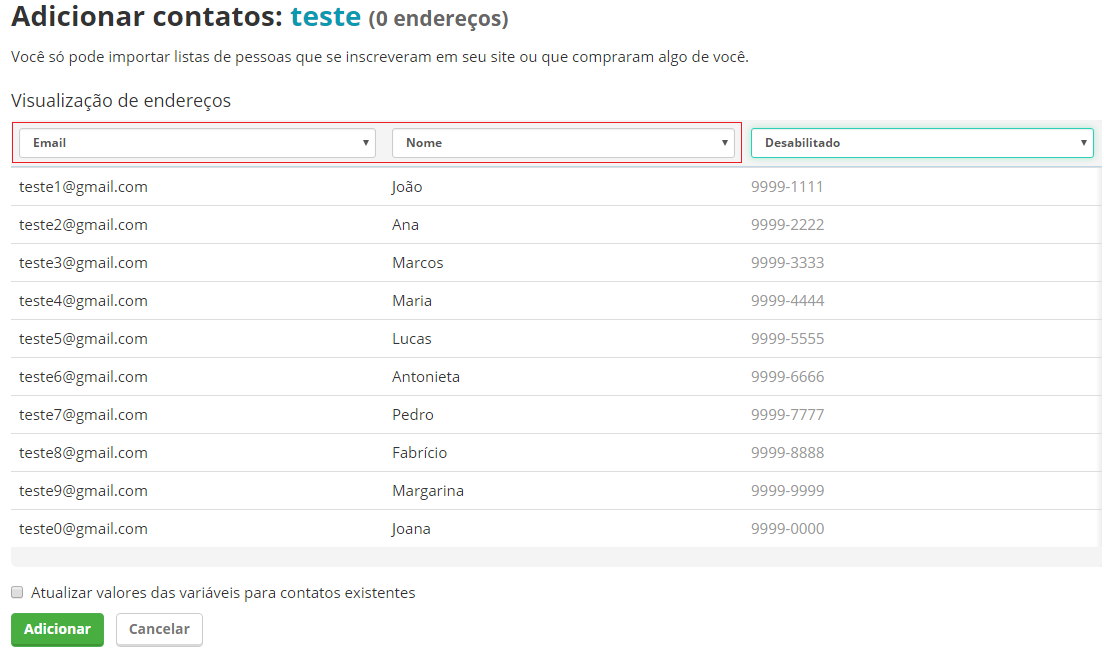This screenshot has height=656, width=1104.
Task: Click phone number 9999-4444
Action: (x=787, y=301)
